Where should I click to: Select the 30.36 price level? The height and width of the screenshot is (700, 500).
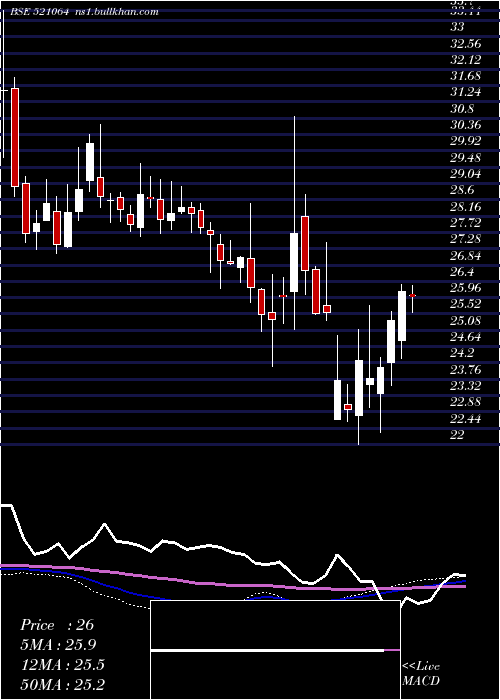466,125
